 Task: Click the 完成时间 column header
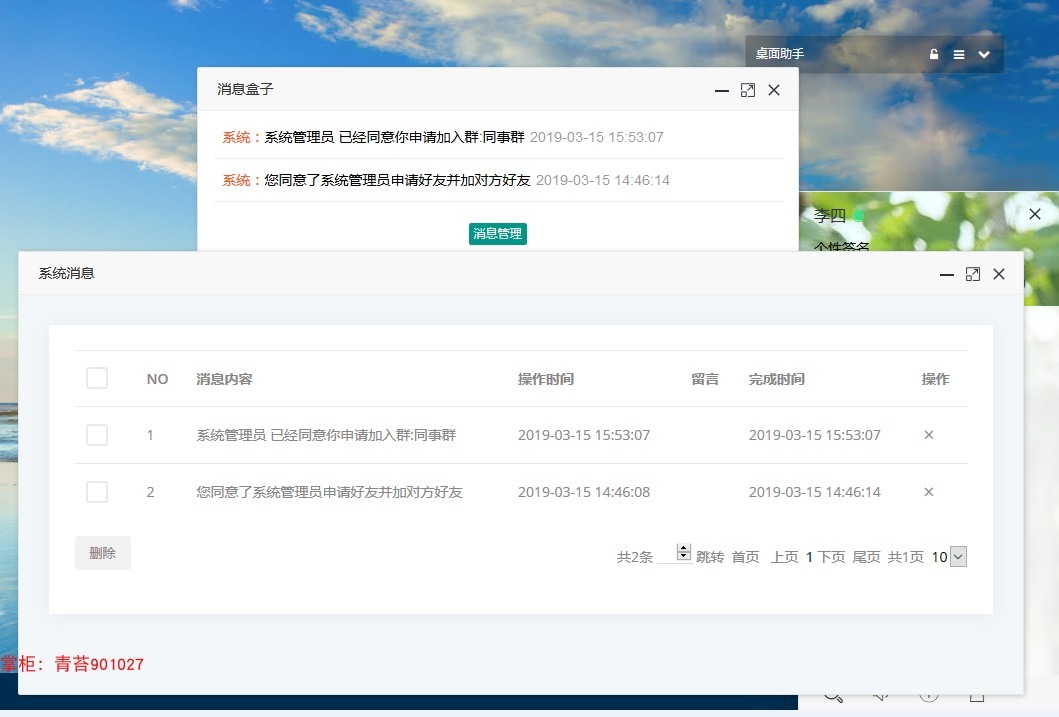pos(777,379)
